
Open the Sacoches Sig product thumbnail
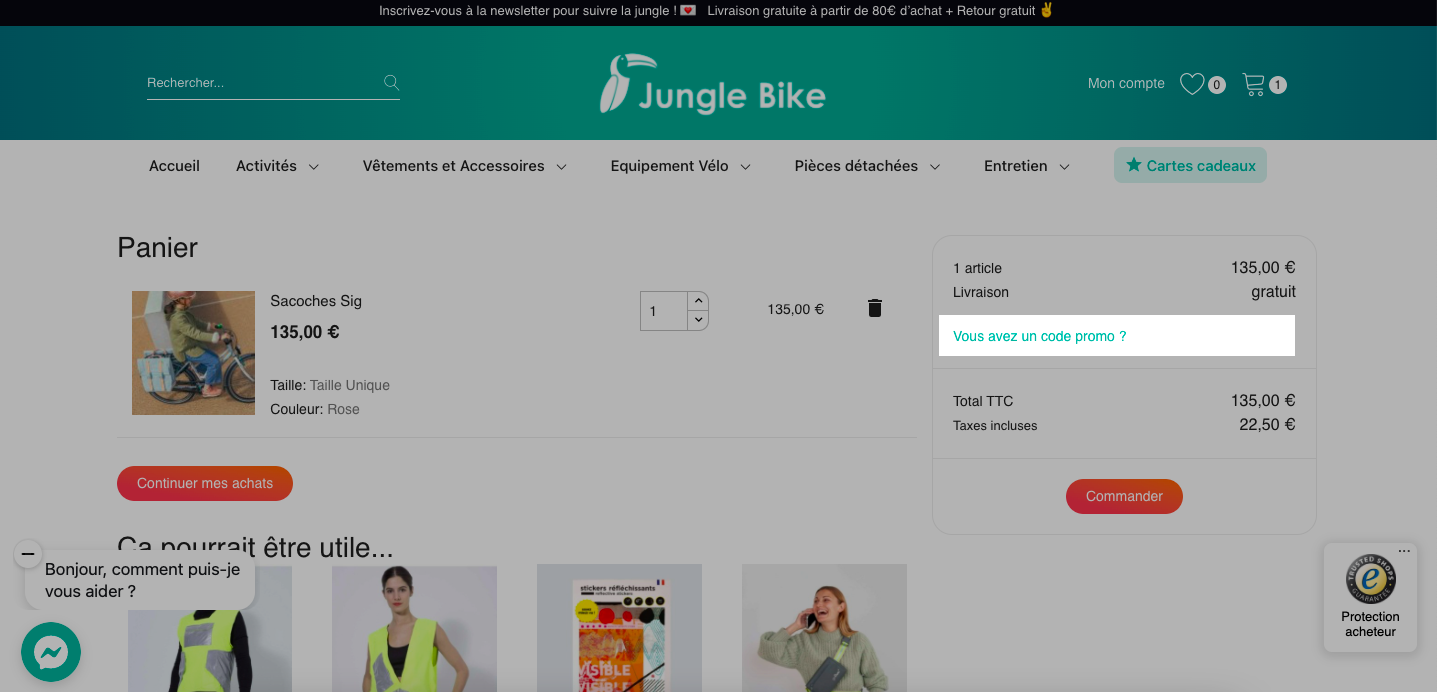(x=193, y=353)
